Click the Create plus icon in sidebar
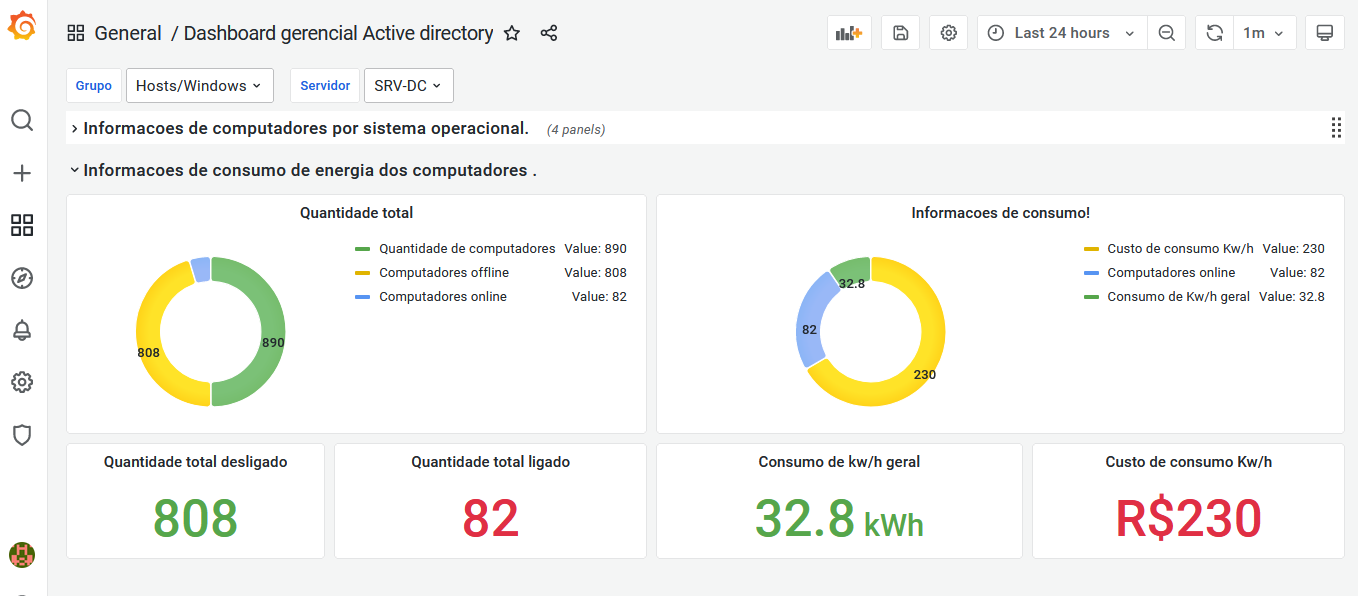Screen dimensions: 1358x596 point(22,173)
